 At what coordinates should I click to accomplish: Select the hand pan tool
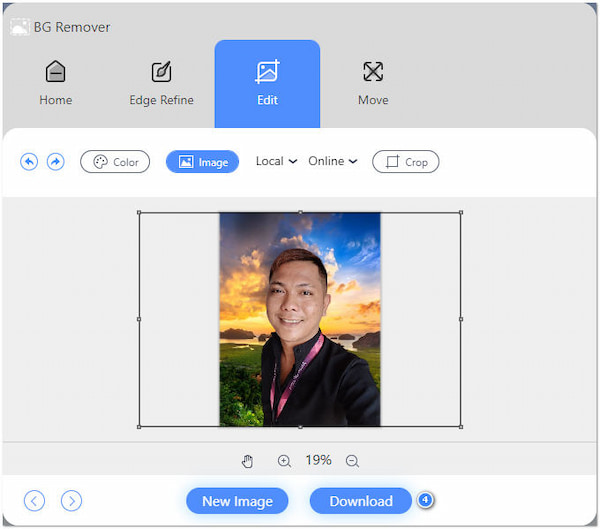(x=248, y=461)
